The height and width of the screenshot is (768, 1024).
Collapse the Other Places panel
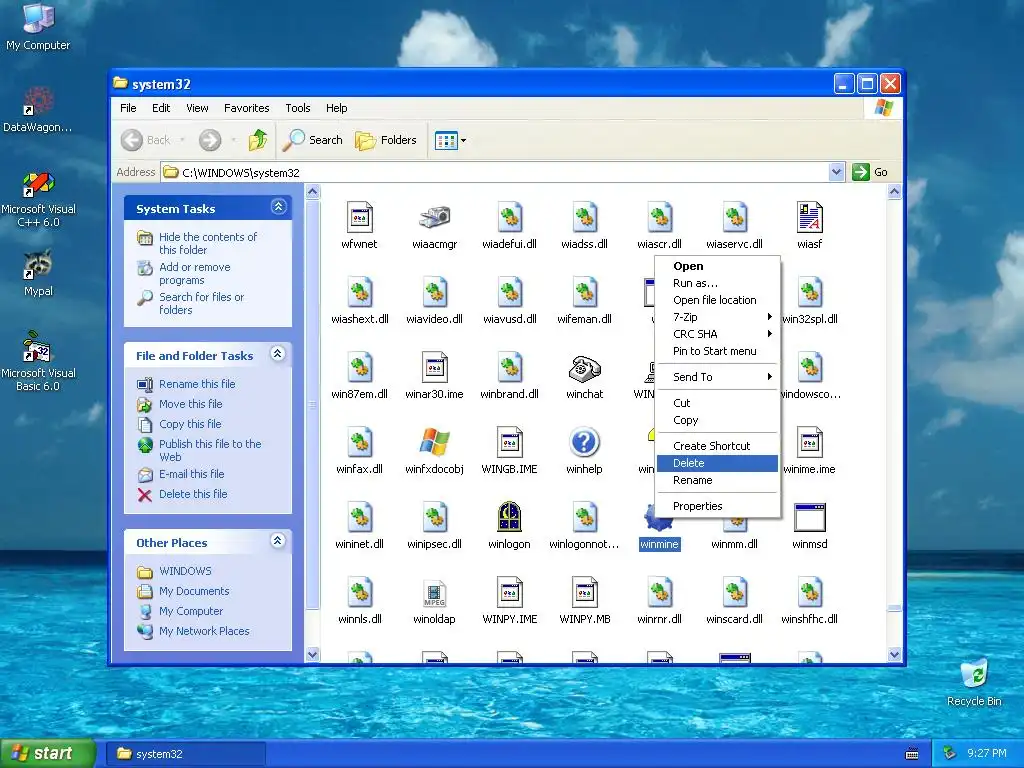[x=278, y=541]
